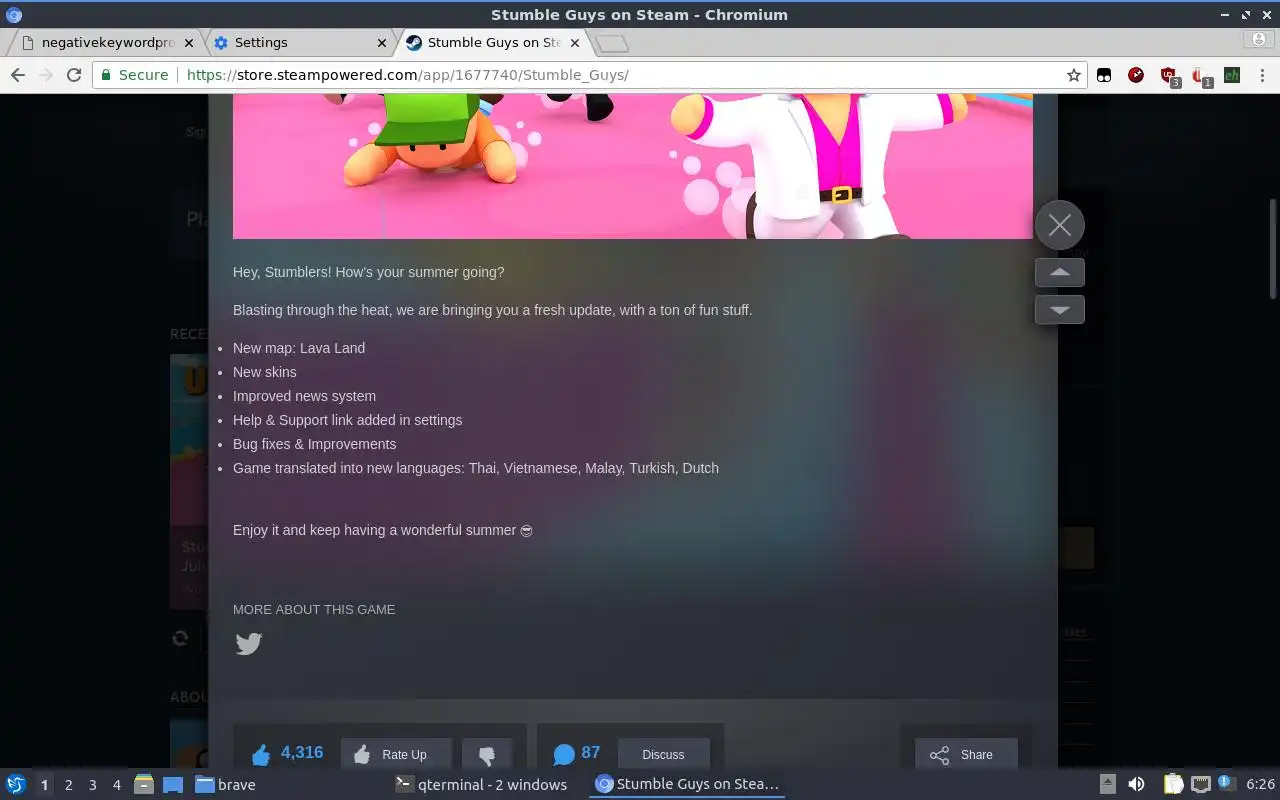Click the Rate Up button
This screenshot has width=1280, height=800.
point(396,754)
